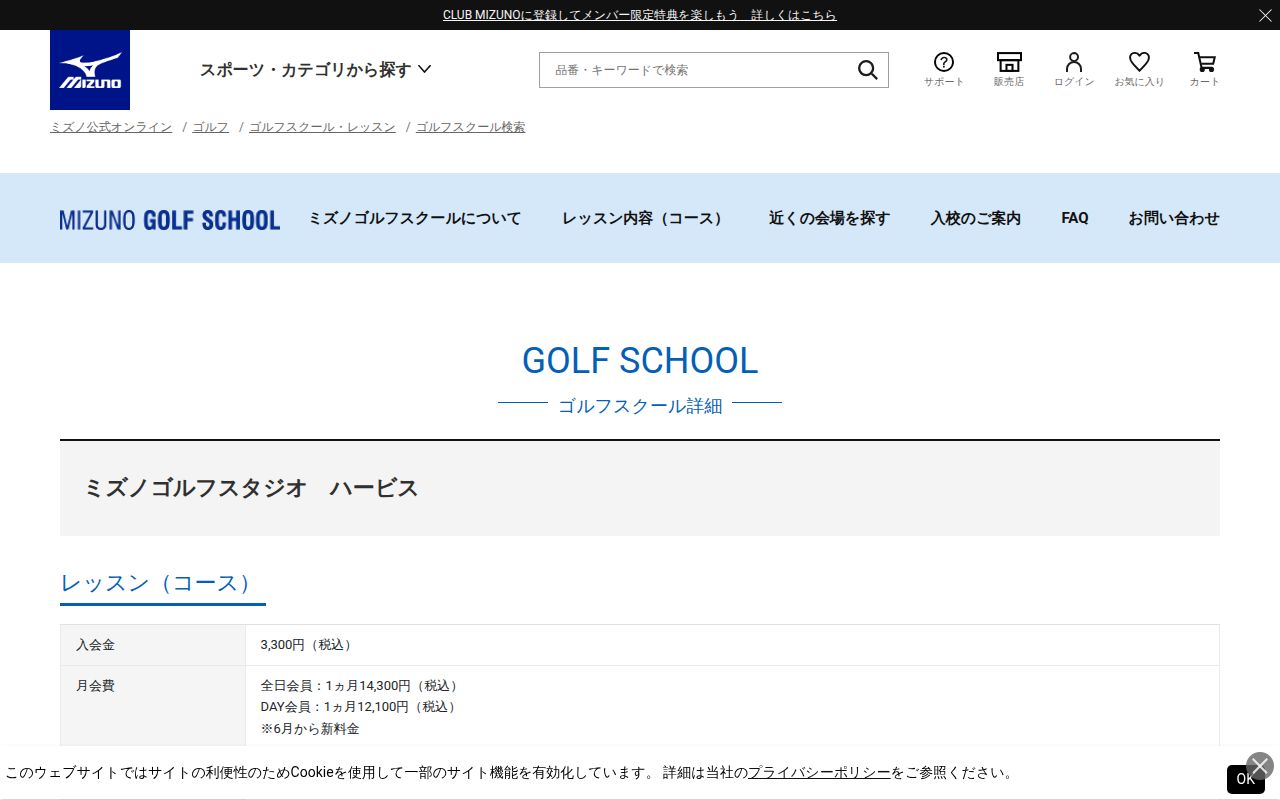1280x800 pixels.
Task: Click the ゴルフスクール詳細 subtitle
Action: point(640,406)
